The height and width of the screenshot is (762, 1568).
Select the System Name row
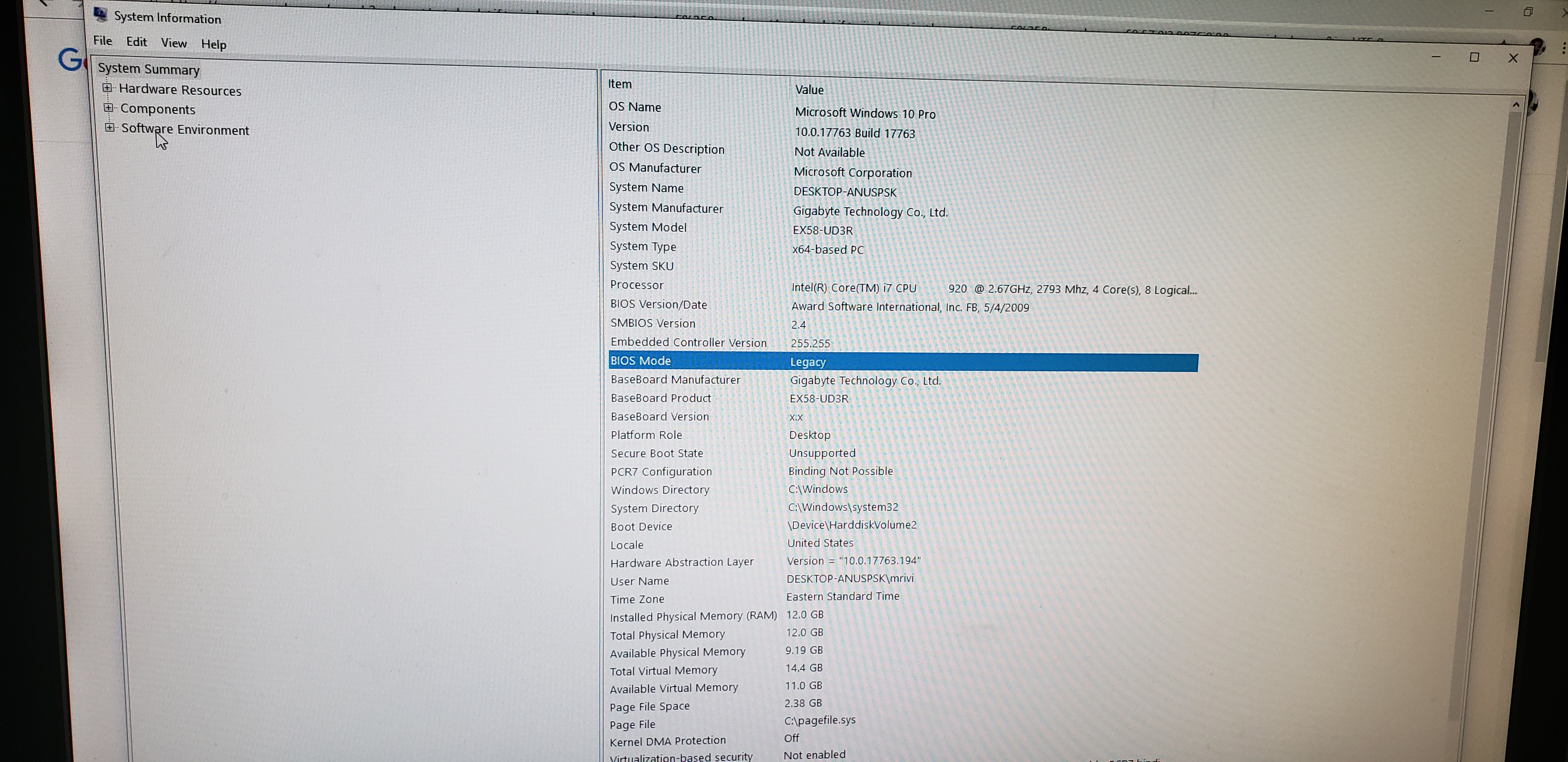tap(903, 189)
